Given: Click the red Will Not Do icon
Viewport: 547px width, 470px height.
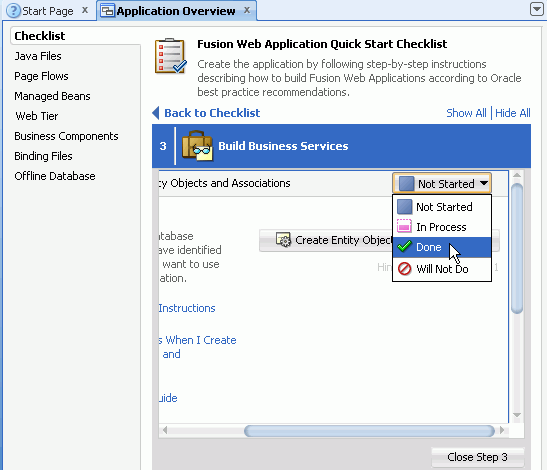Looking at the screenshot, I should point(405,269).
